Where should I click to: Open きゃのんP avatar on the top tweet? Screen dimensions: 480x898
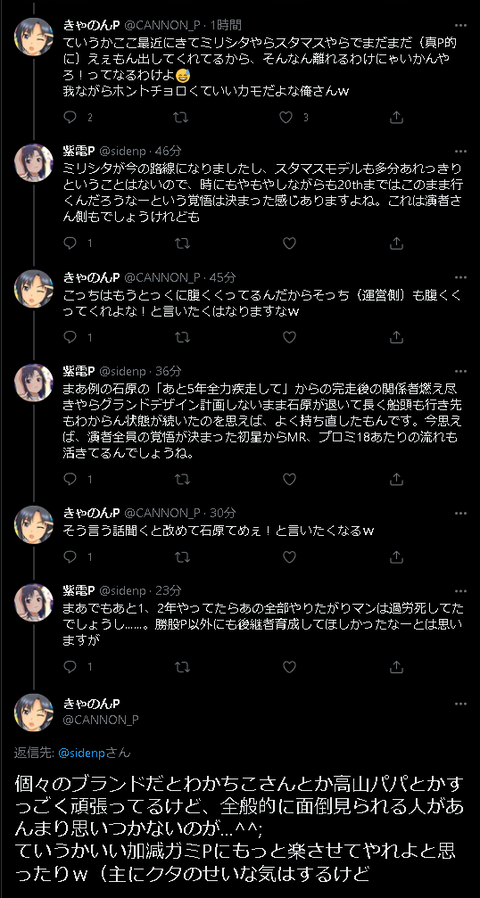(33, 36)
